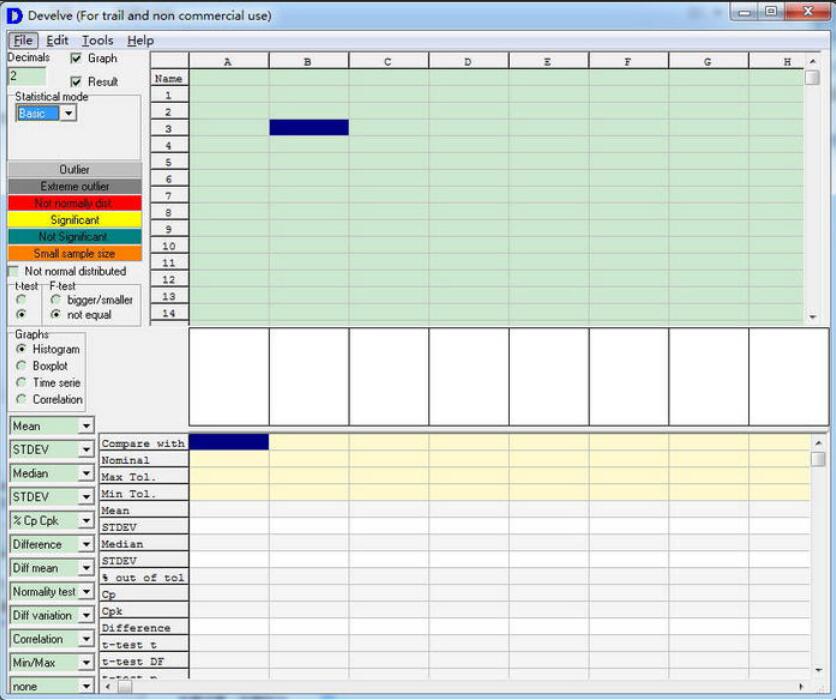Open the Statistical mode Basic dropdown
This screenshot has width=836, height=700.
point(68,114)
